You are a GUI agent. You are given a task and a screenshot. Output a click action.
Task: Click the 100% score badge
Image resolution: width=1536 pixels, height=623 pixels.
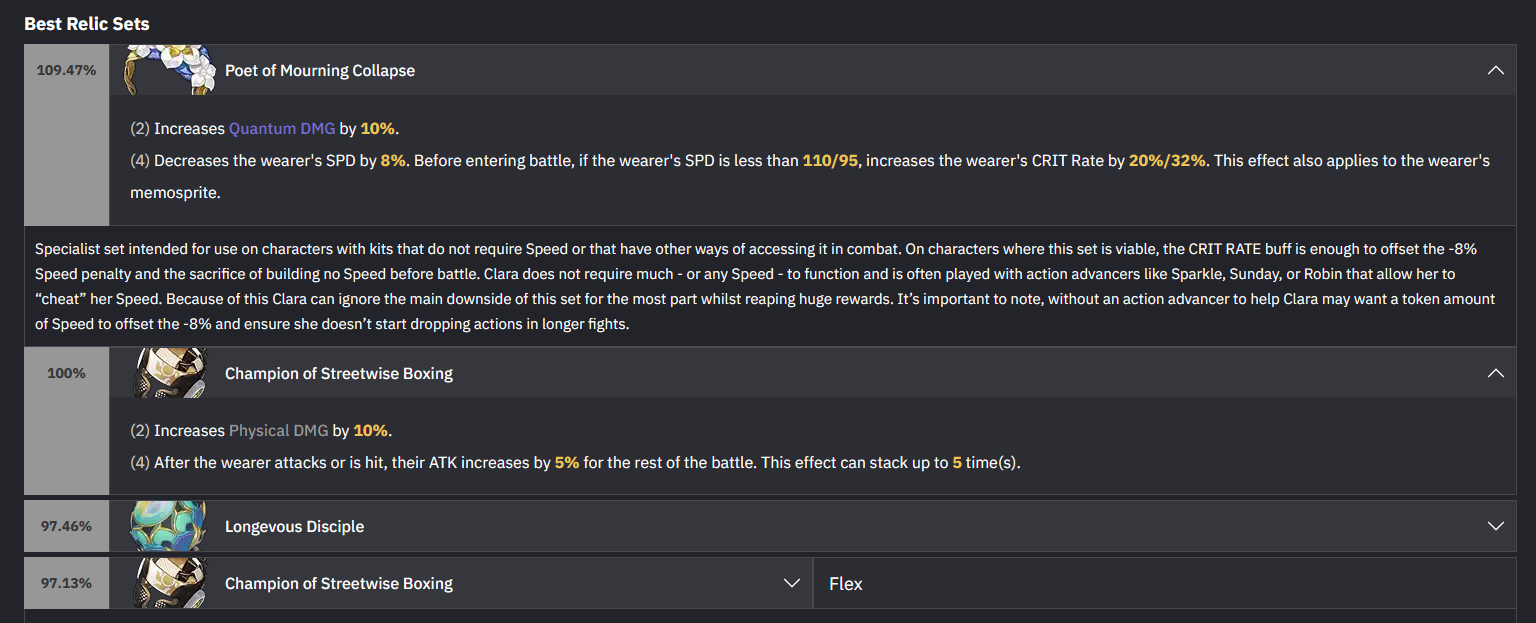coord(66,373)
